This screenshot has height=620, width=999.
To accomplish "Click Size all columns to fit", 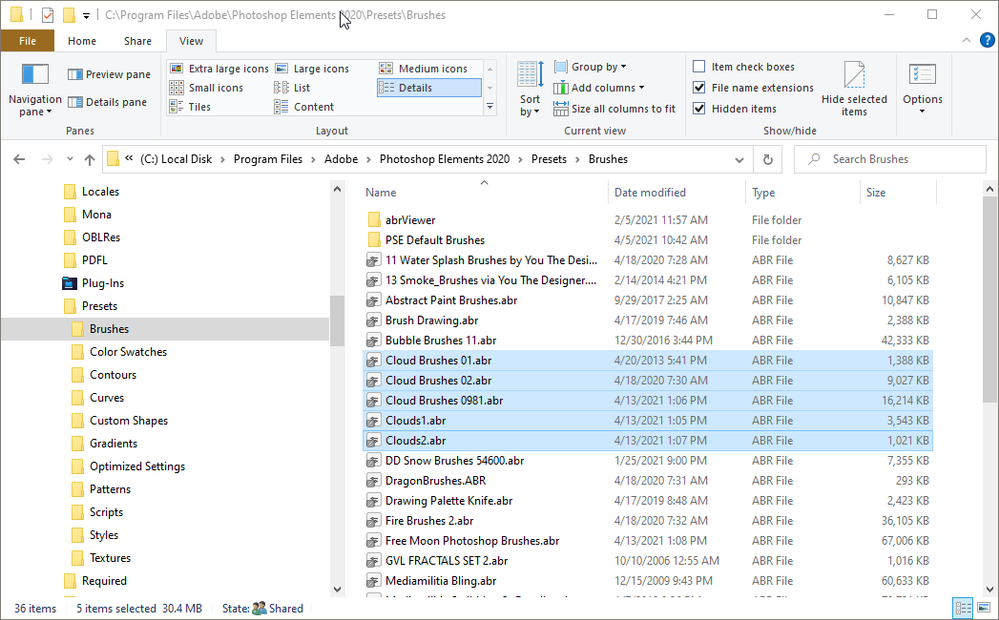I will pyautogui.click(x=614, y=109).
